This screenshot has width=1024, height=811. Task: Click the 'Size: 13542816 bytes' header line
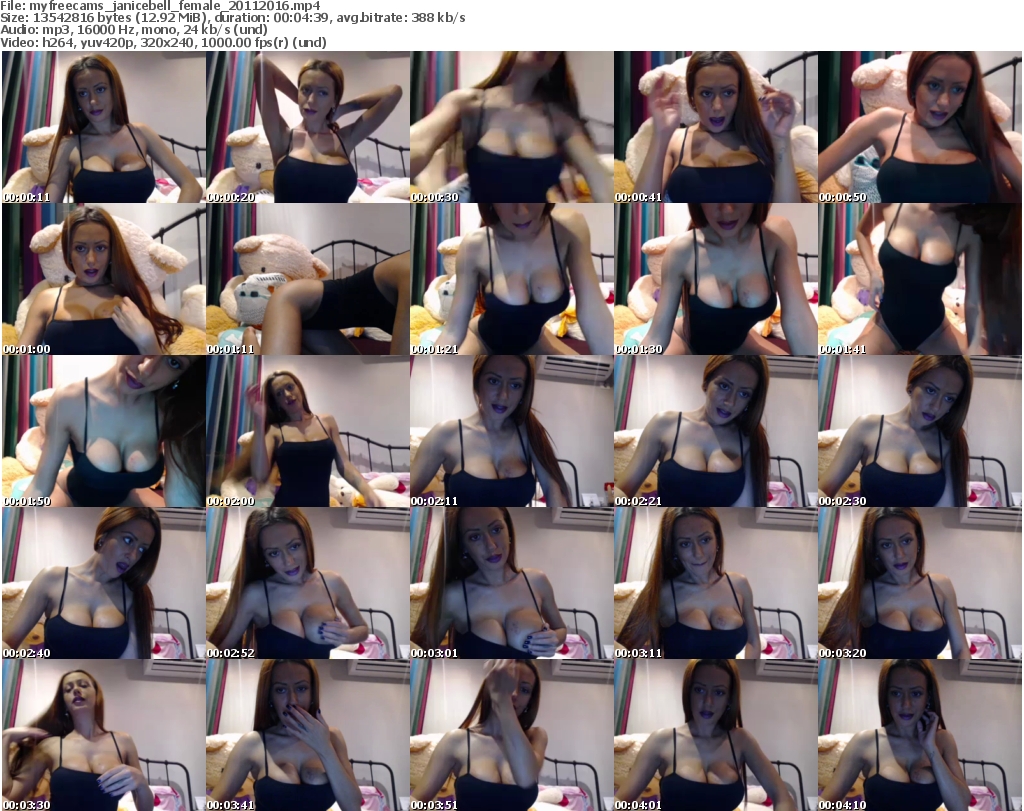232,18
